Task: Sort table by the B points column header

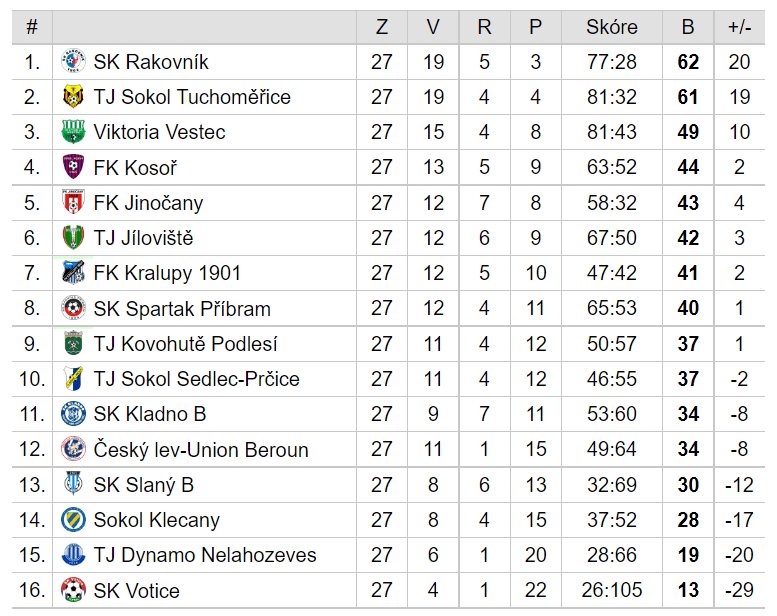Action: (x=688, y=27)
